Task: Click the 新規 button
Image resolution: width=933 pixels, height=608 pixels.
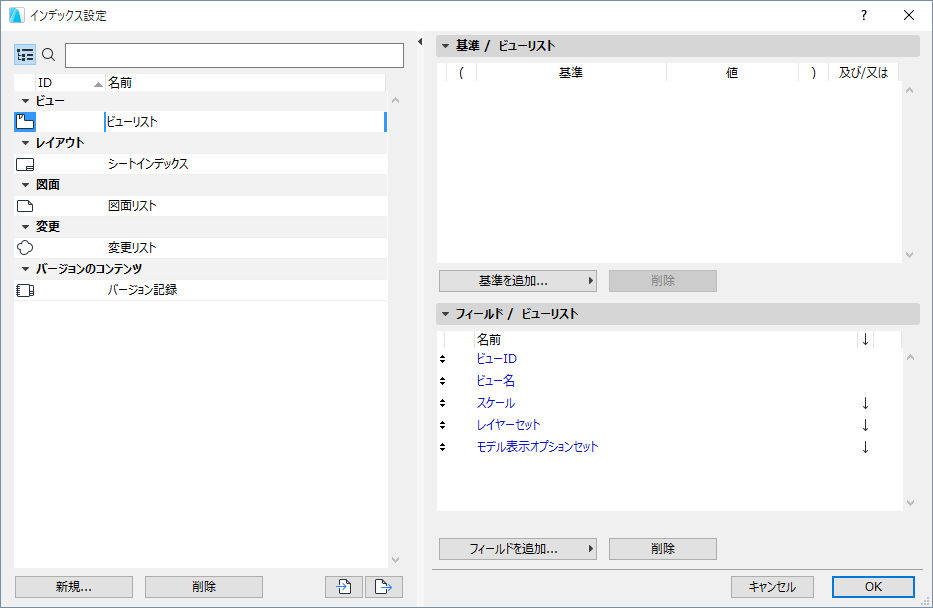Action: coord(72,586)
